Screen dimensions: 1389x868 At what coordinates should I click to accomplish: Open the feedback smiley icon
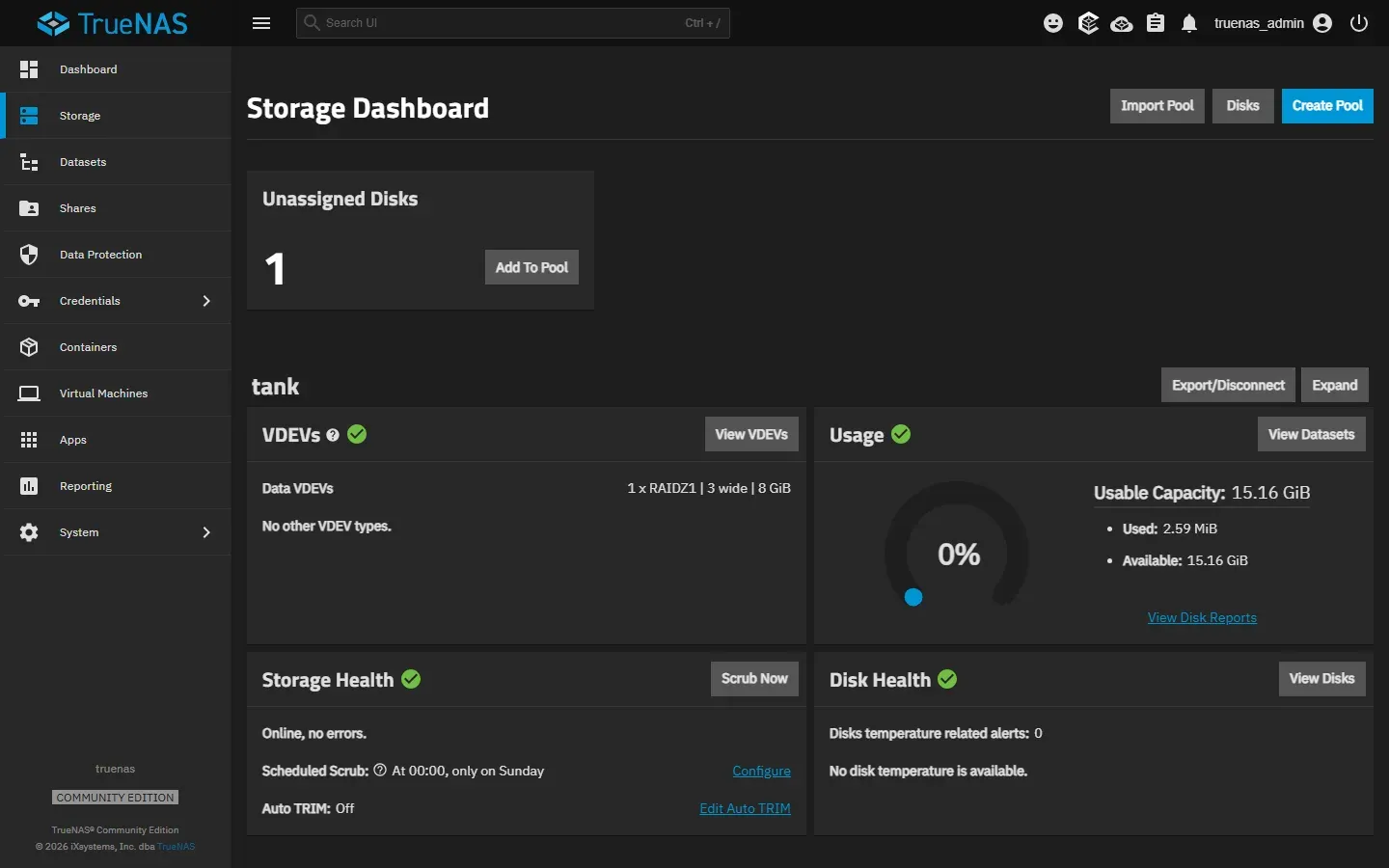point(1053,23)
